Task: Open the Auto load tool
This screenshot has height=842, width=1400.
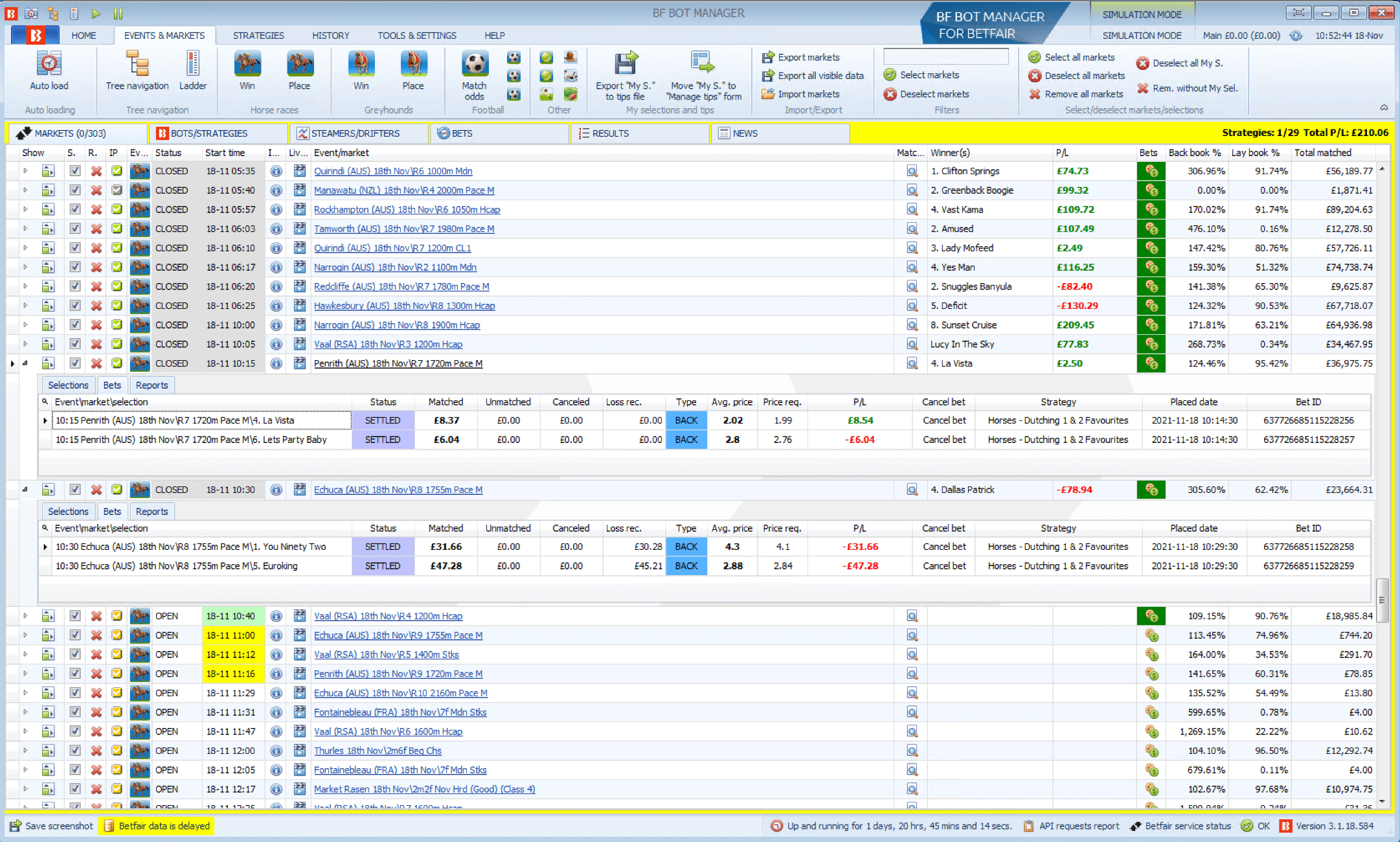Action: point(49,70)
